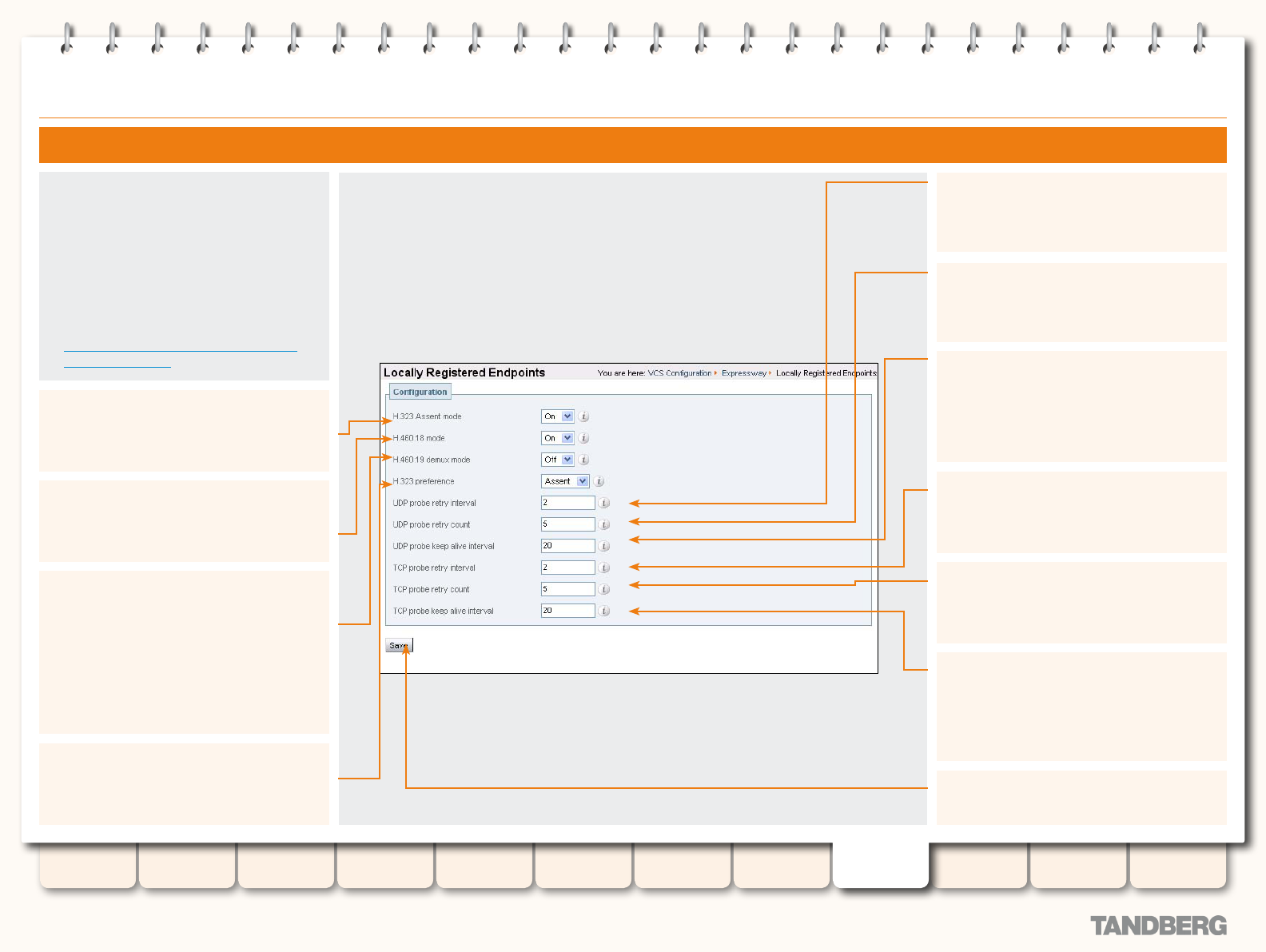Click the 'H.460.18 mode' label
Image resolution: width=1266 pixels, height=952 pixels.
419,438
